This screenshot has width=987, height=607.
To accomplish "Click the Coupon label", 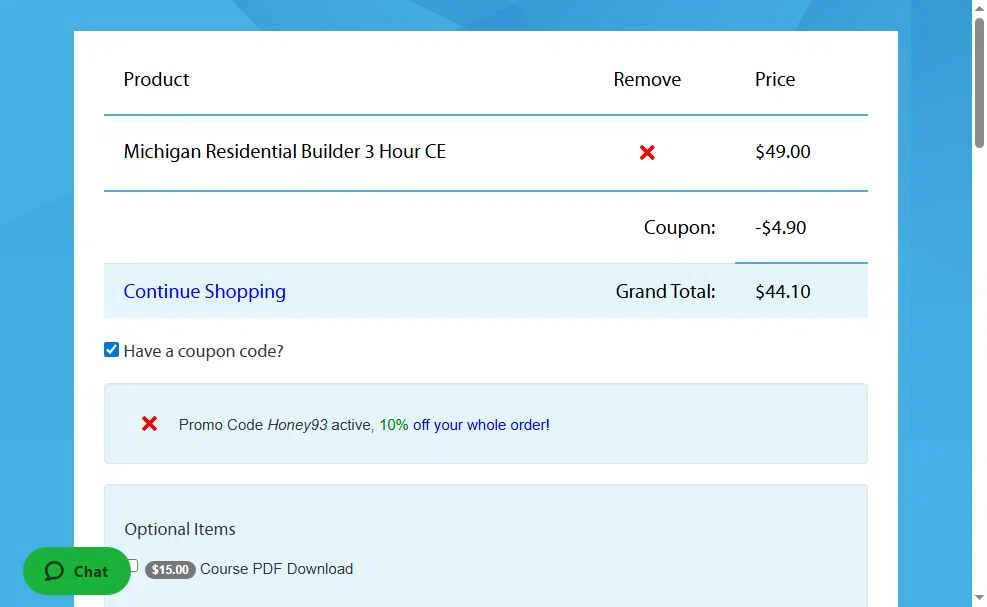I will click(x=679, y=227).
